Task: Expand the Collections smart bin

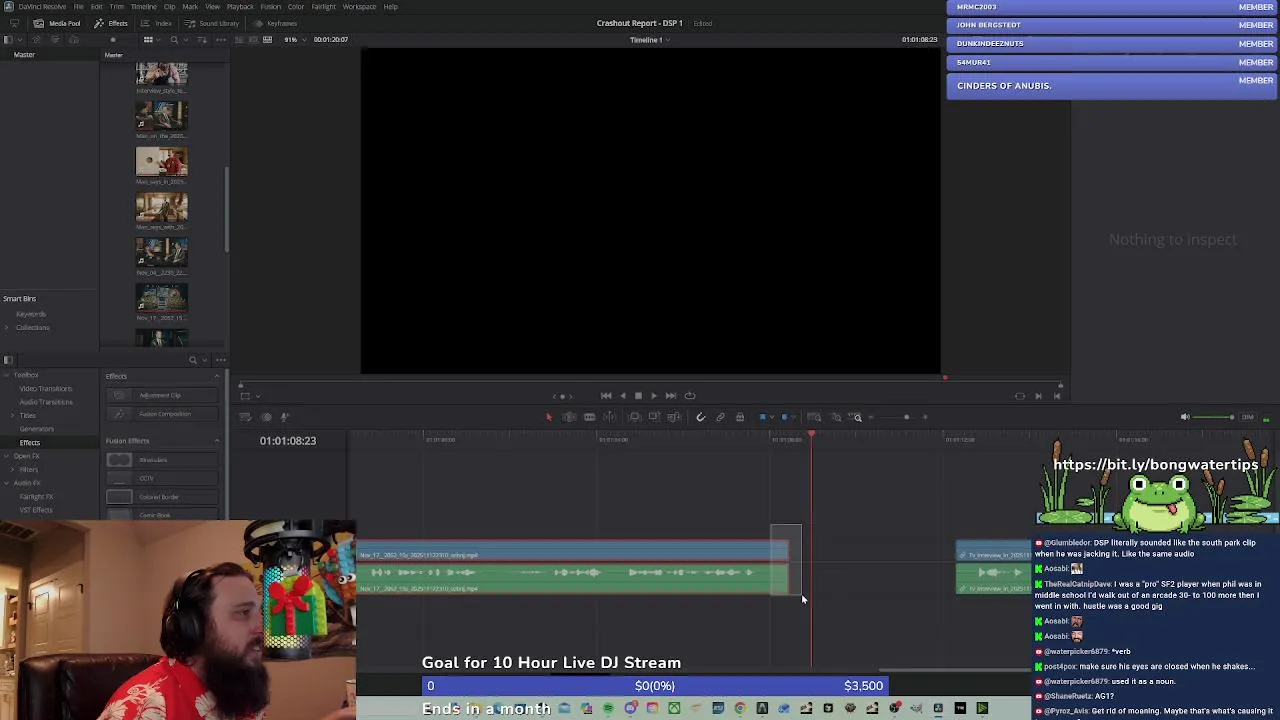Action: pos(7,328)
